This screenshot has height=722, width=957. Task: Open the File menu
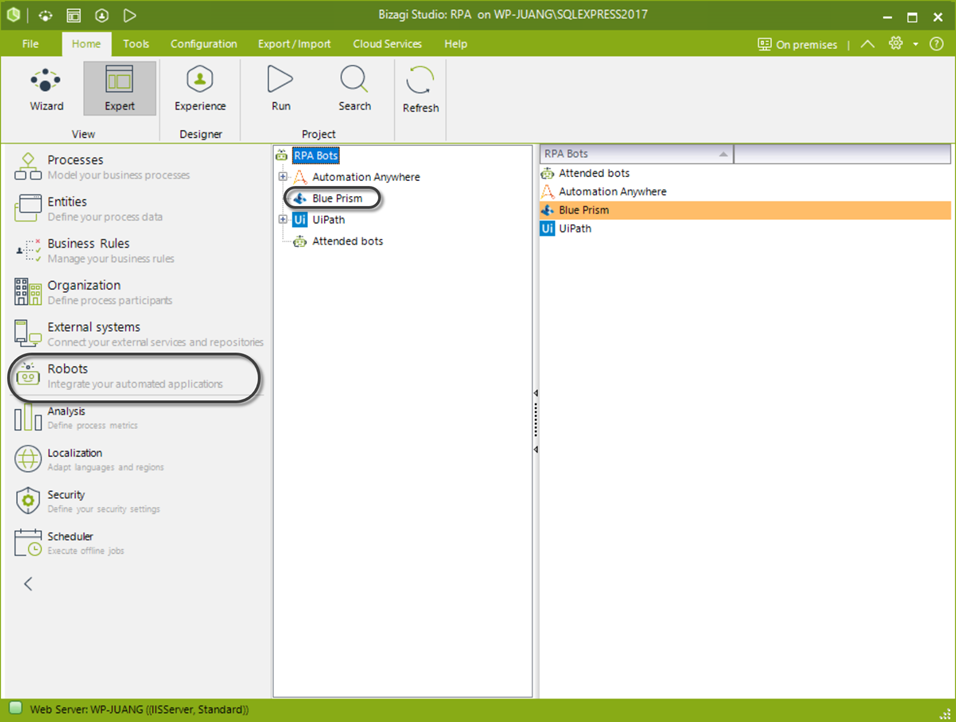click(31, 44)
